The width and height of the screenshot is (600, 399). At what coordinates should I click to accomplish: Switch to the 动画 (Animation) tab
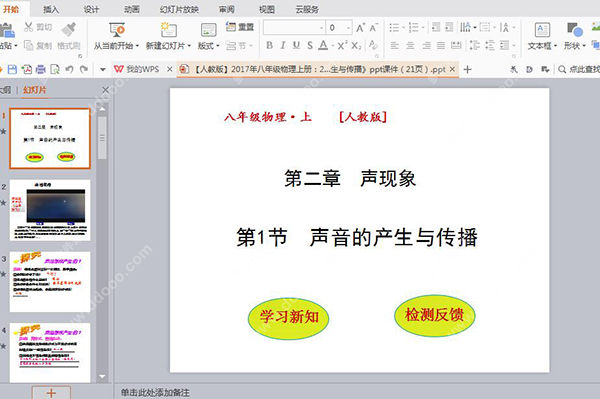coord(132,9)
